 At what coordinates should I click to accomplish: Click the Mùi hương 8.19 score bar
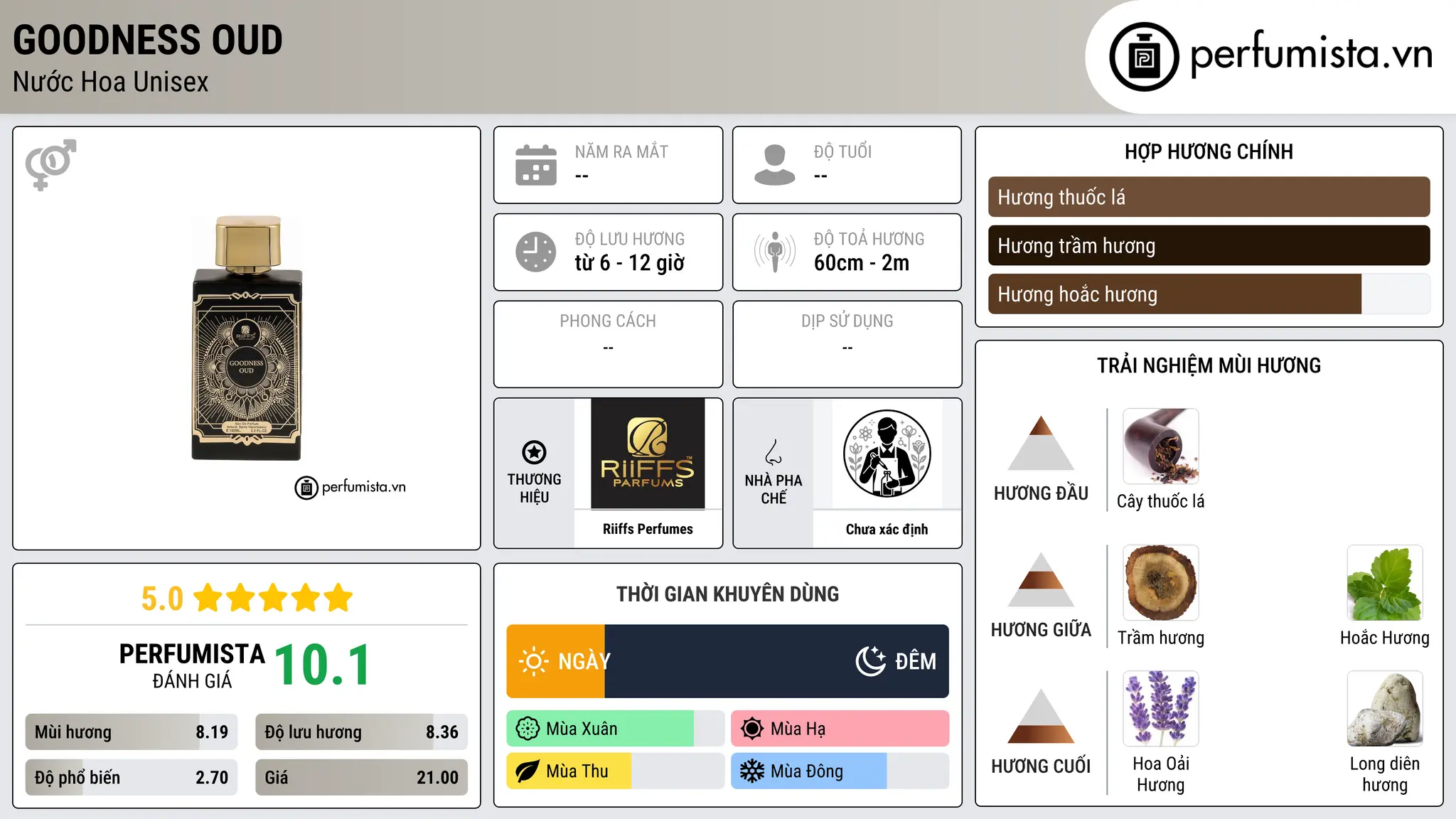pos(132,732)
